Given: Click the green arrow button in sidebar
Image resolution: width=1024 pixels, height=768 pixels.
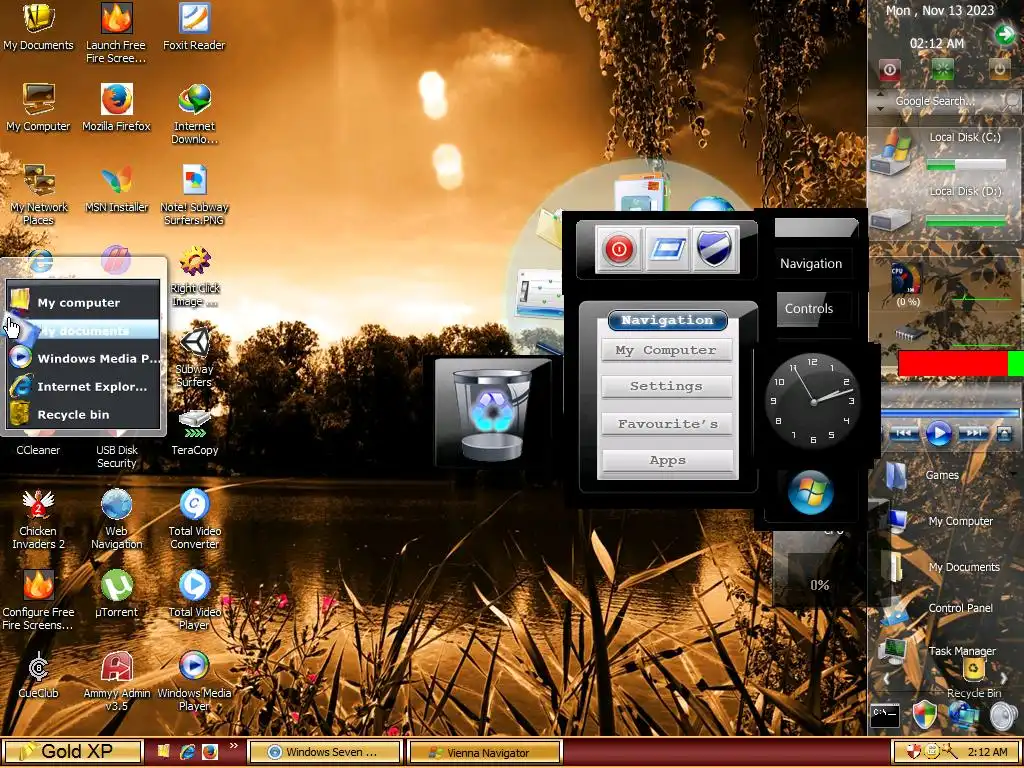Looking at the screenshot, I should coord(1004,34).
